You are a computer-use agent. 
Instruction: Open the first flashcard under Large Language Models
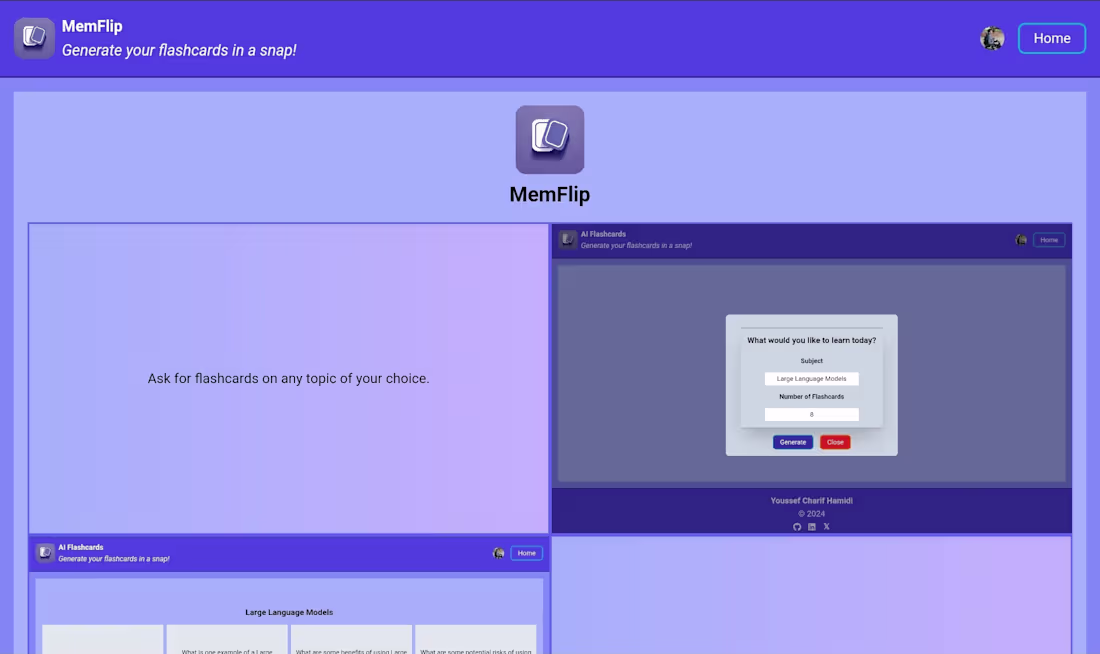[102, 640]
